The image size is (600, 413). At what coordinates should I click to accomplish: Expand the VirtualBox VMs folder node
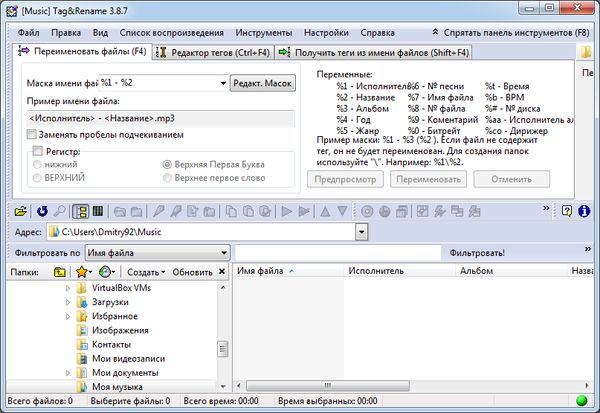pyautogui.click(x=68, y=288)
